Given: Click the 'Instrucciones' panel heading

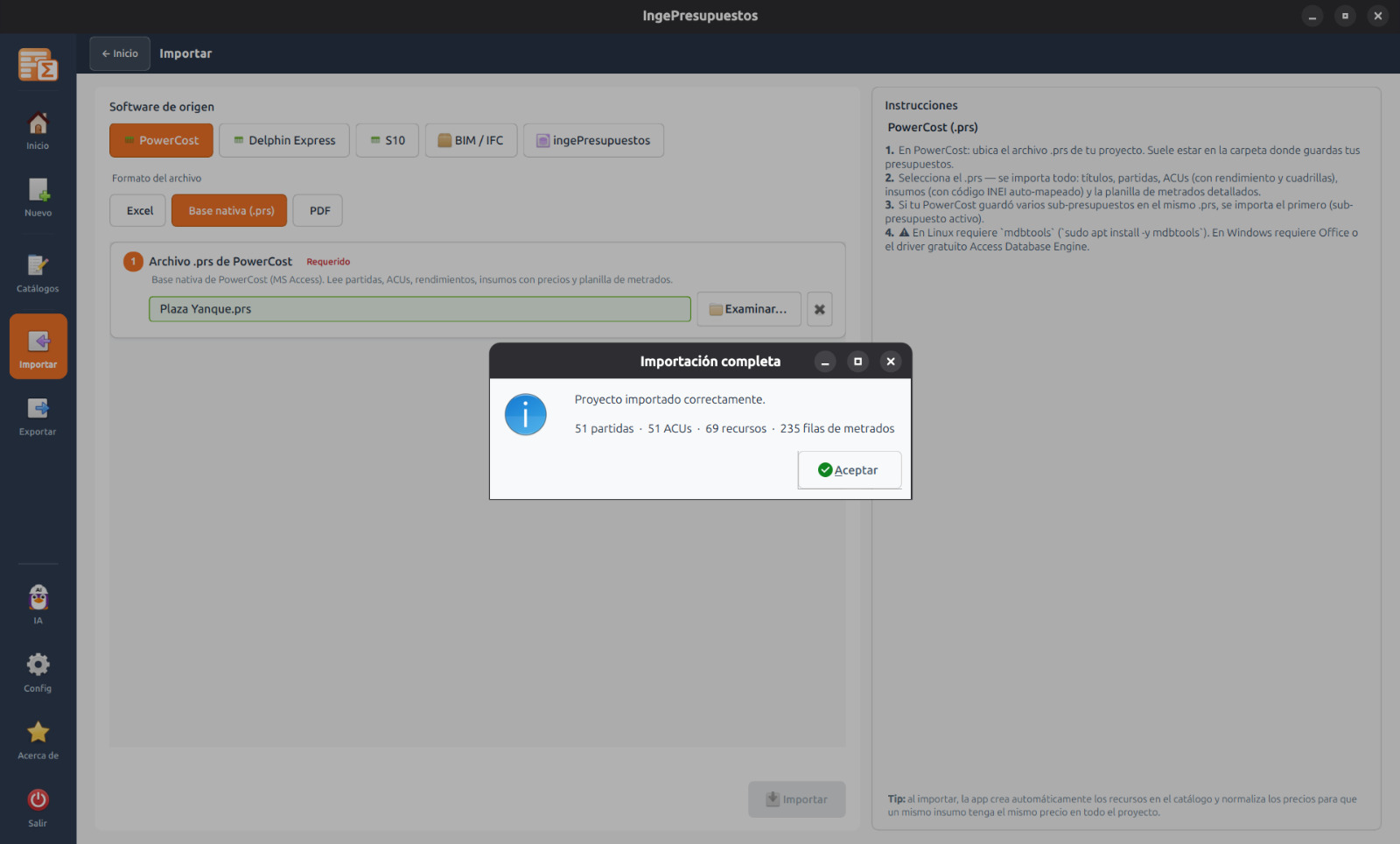Looking at the screenshot, I should coord(921,105).
